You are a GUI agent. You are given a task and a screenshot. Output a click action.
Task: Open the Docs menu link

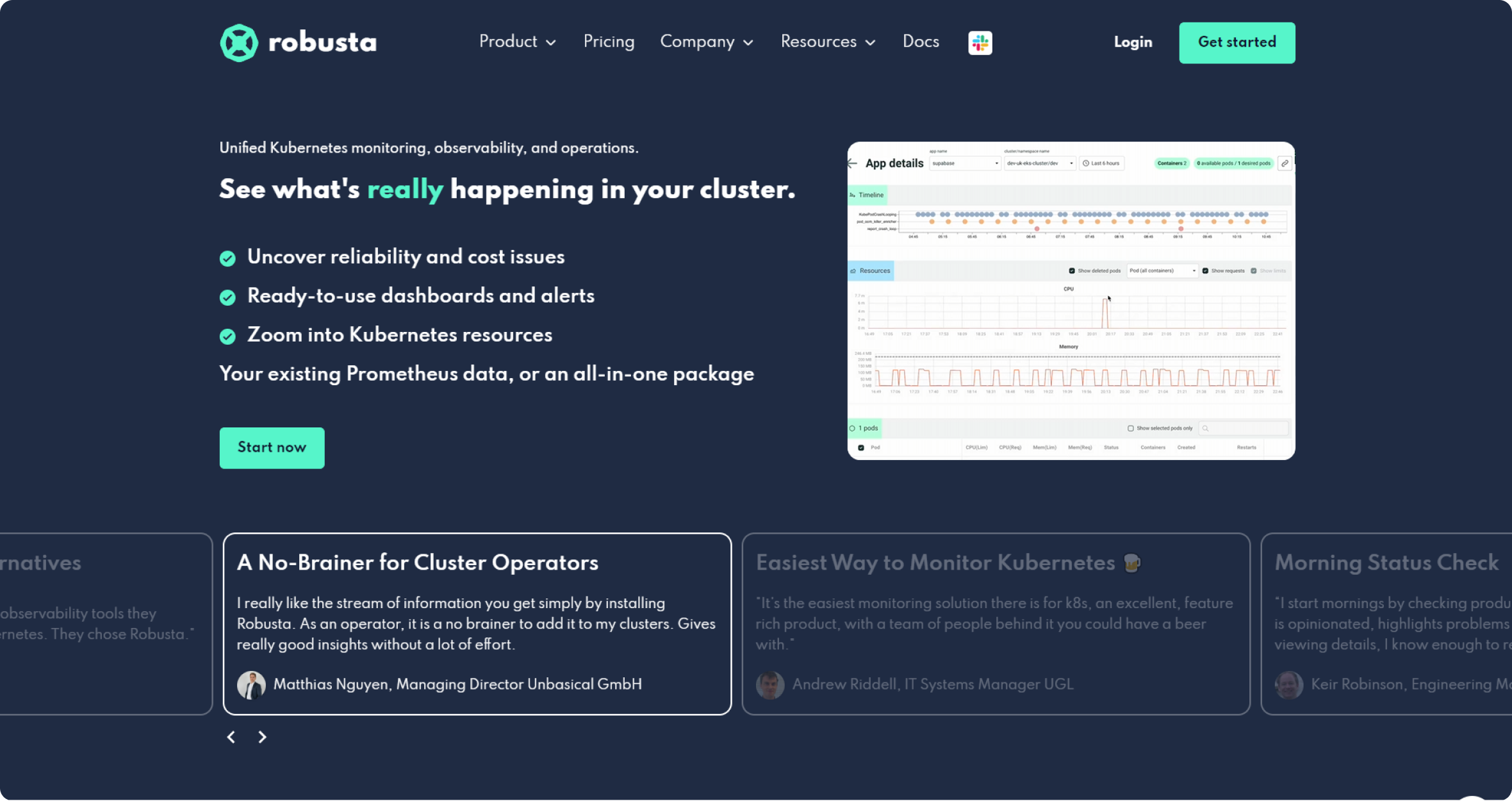[921, 42]
